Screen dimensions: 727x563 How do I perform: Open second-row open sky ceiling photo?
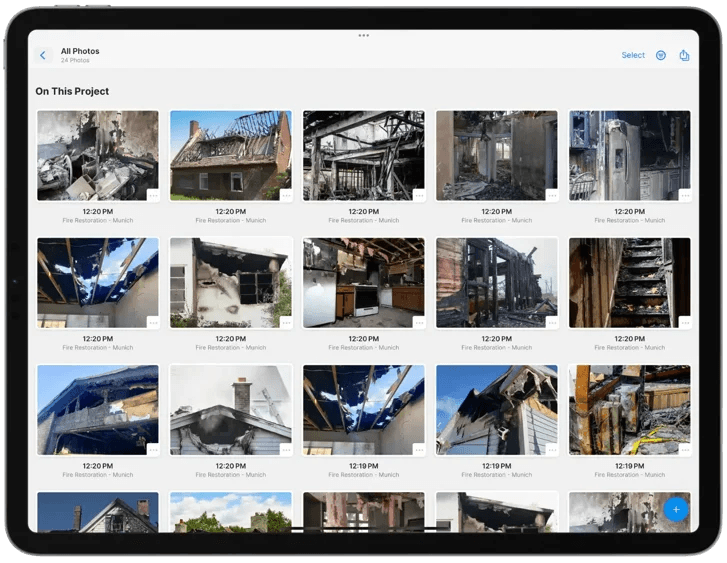(98, 283)
